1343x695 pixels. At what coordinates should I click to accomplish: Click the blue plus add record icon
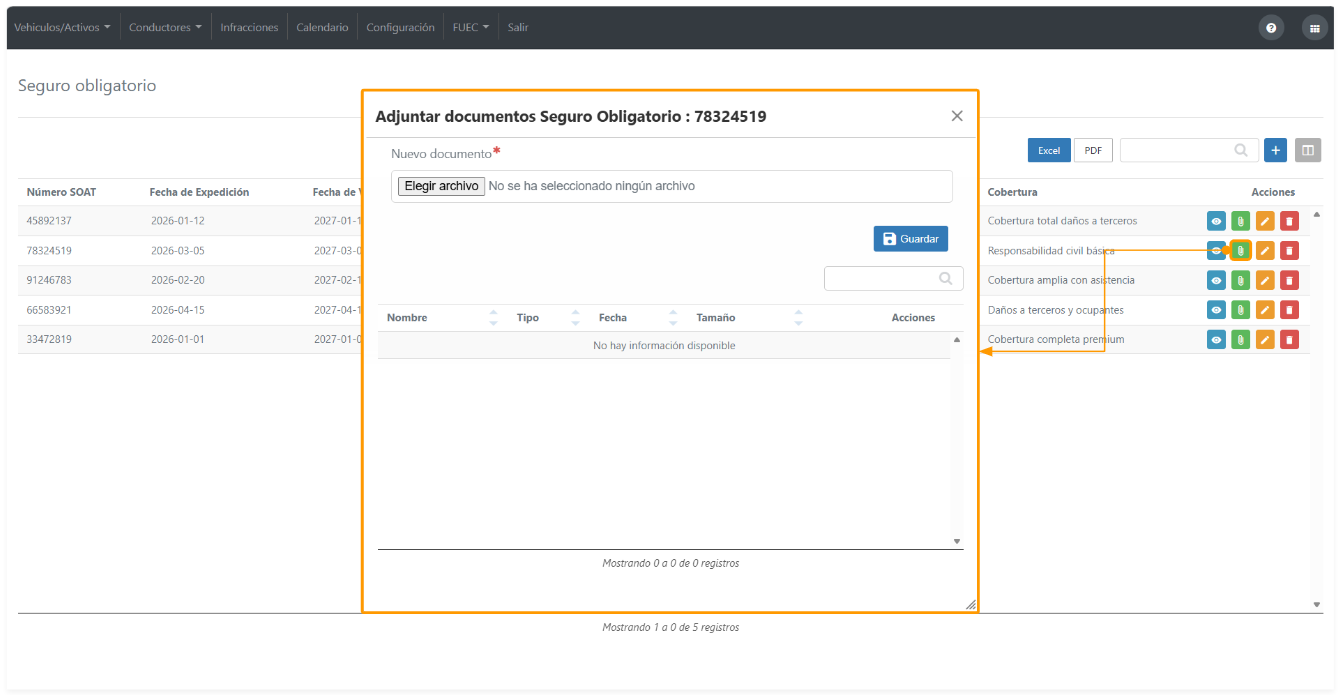tap(1275, 150)
